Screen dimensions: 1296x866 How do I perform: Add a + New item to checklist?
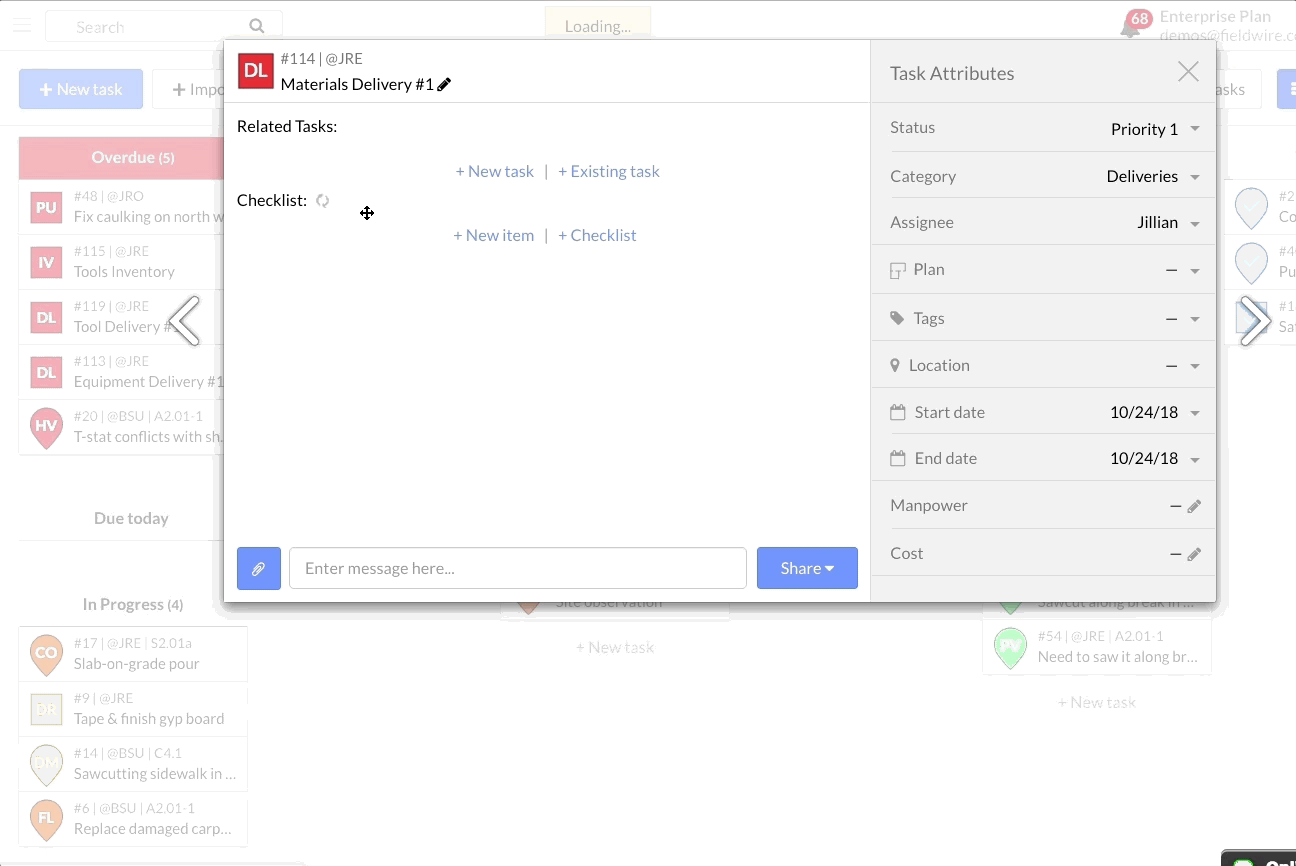493,235
